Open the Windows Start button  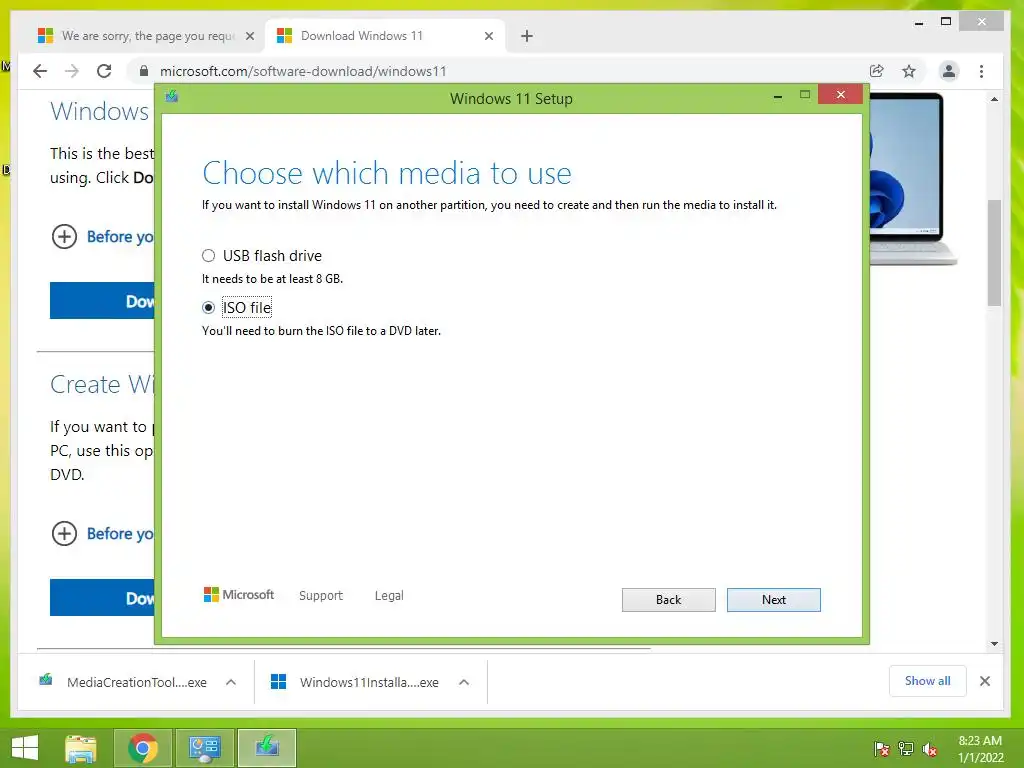click(25, 748)
